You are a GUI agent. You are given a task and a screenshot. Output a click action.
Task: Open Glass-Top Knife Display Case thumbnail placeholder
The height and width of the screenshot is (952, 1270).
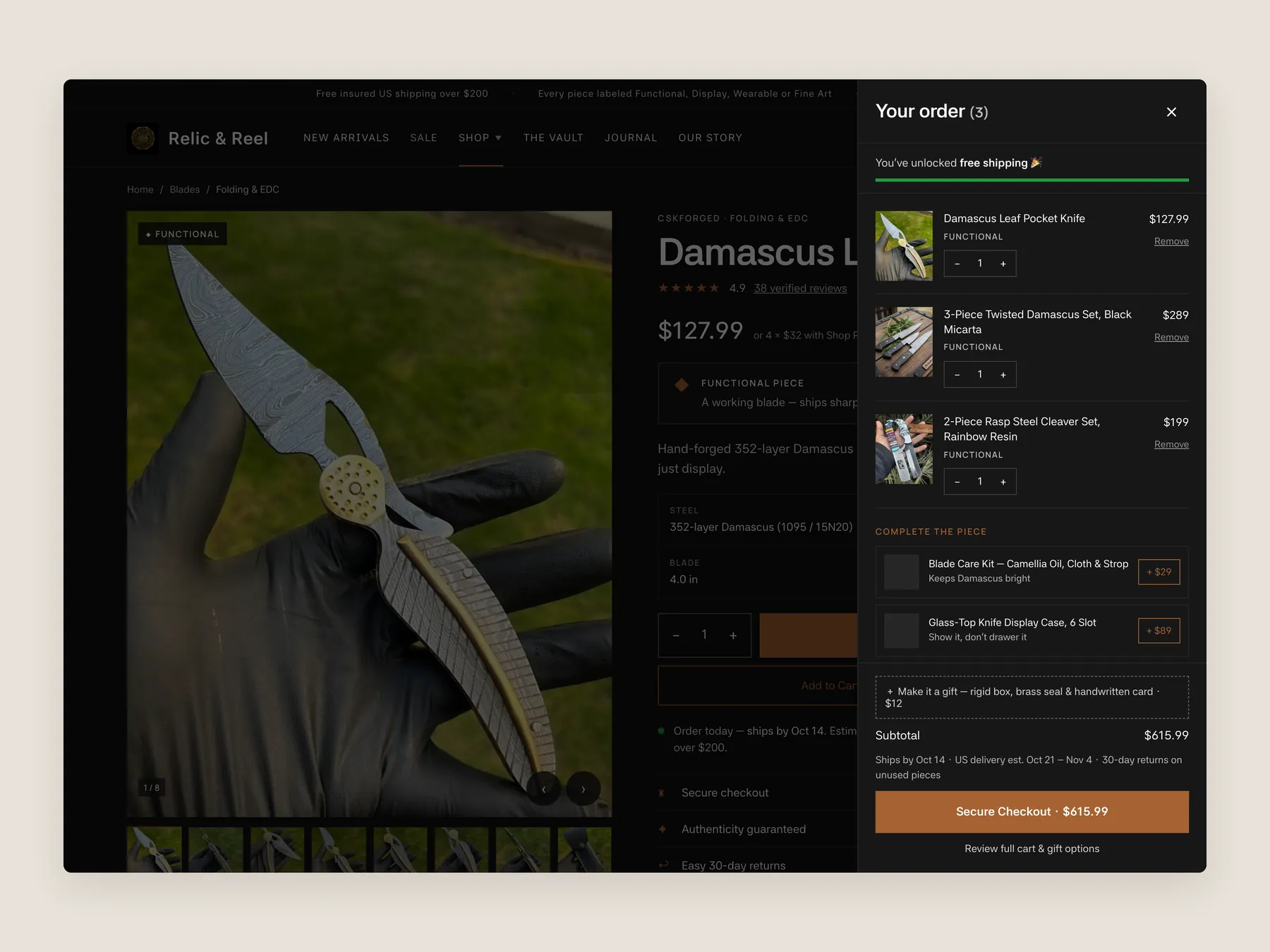[902, 630]
